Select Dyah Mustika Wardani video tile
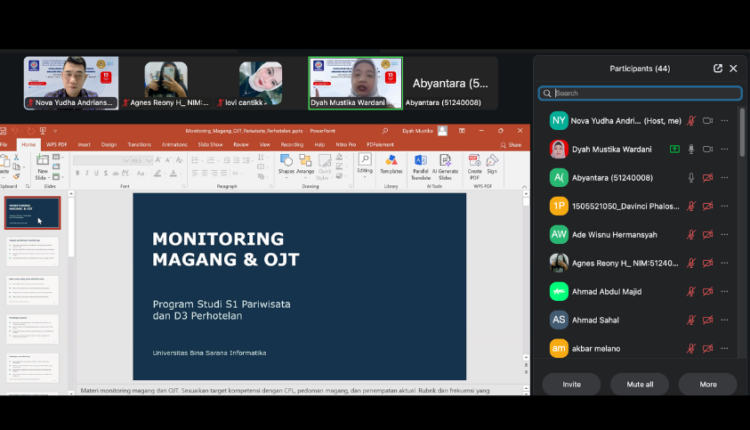 (355, 83)
